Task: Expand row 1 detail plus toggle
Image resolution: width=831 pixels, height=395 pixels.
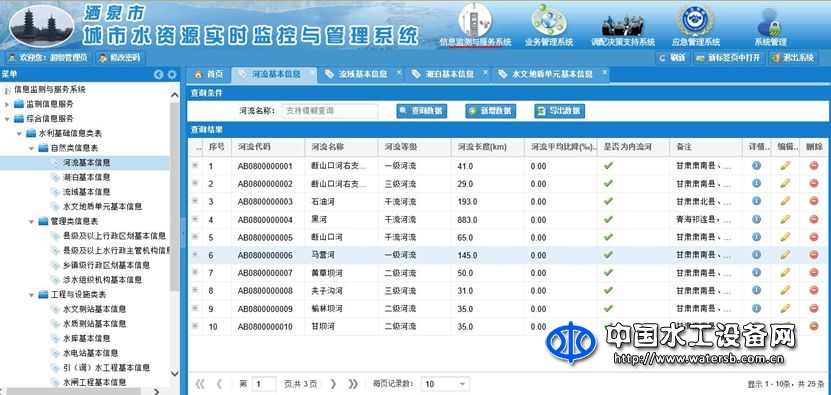Action: pos(195,165)
